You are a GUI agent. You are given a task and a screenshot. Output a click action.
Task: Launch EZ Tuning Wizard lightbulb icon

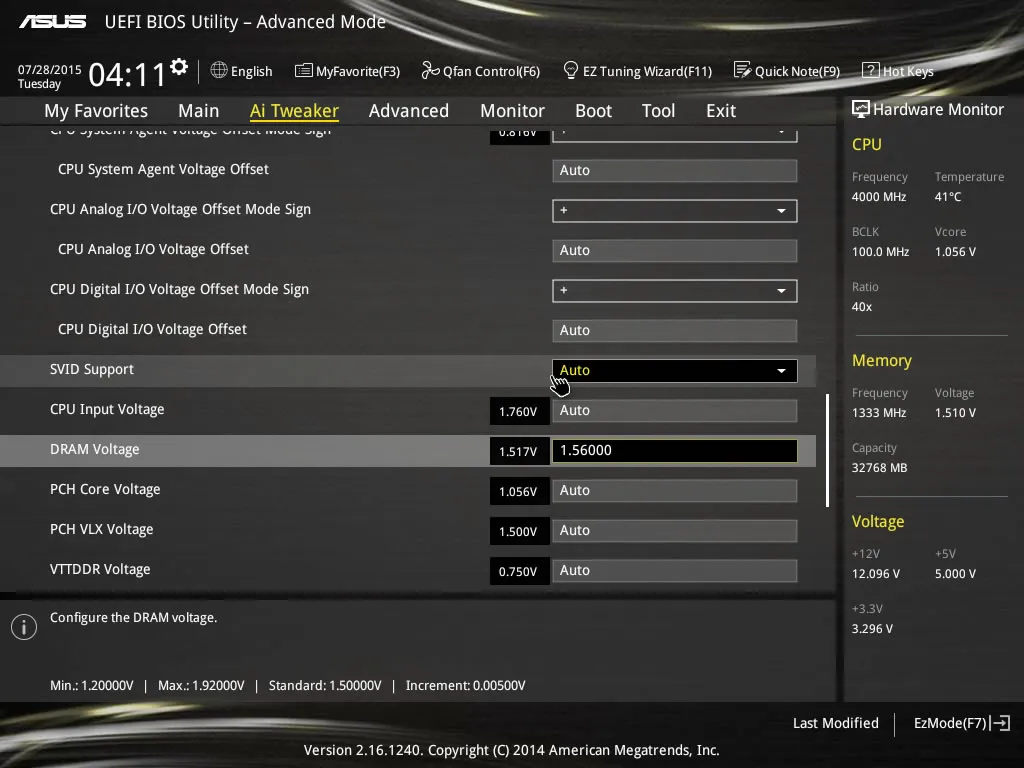[570, 70]
